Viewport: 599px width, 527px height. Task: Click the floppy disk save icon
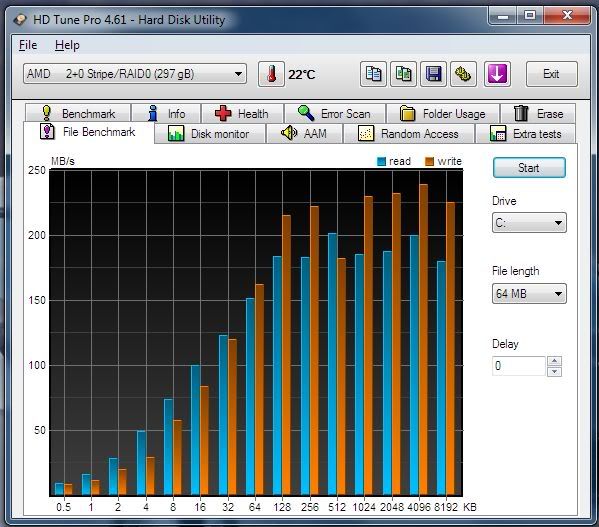433,74
